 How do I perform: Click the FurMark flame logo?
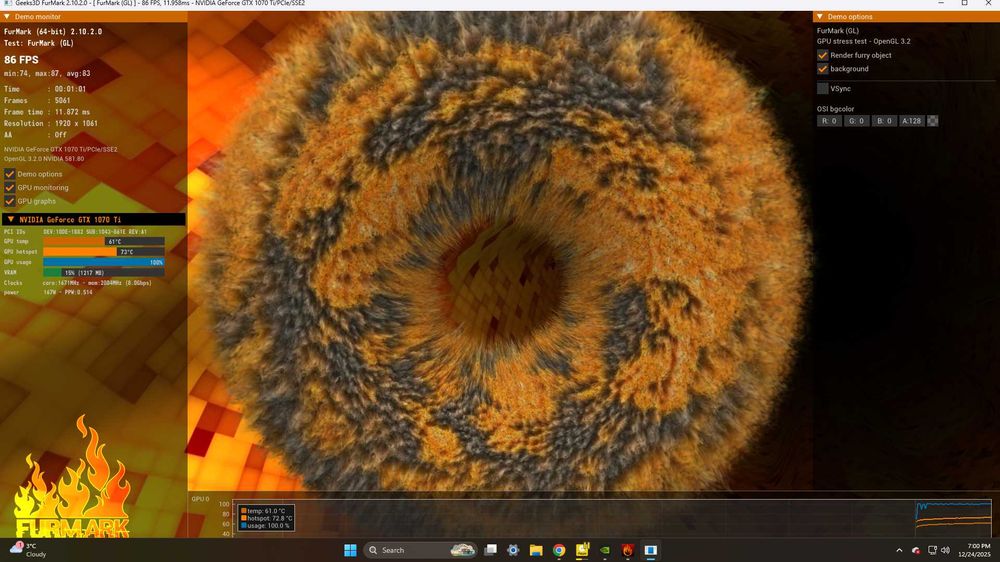(x=72, y=478)
